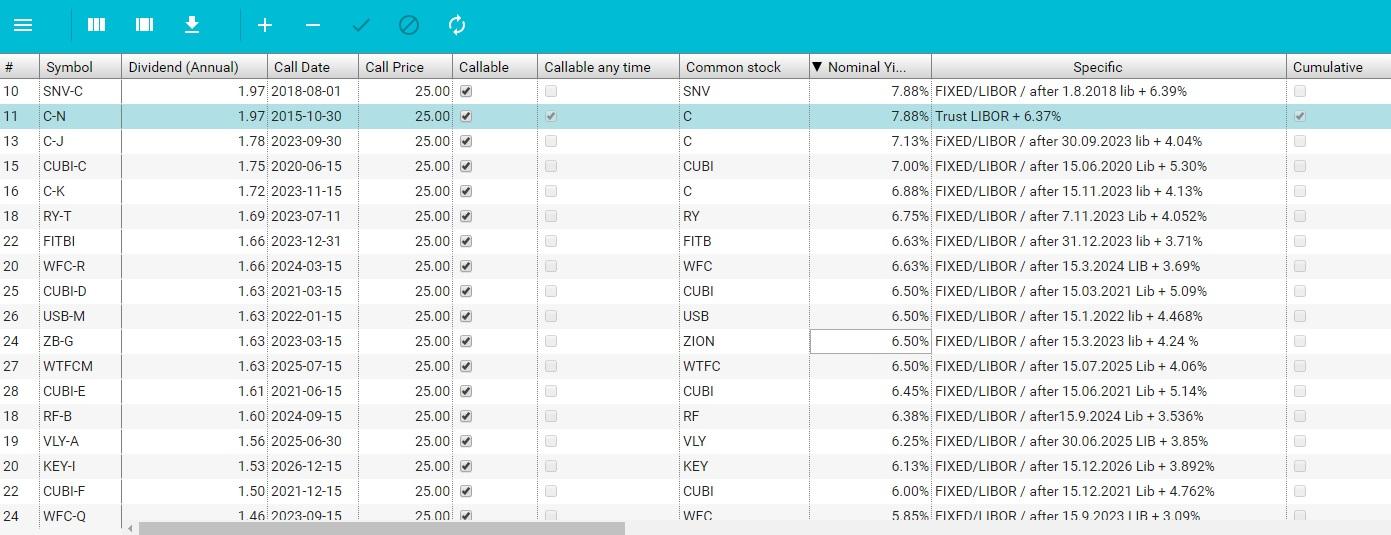Image resolution: width=1391 pixels, height=535 pixels.
Task: Click symbol cell KEY-I
Action: tap(81, 466)
